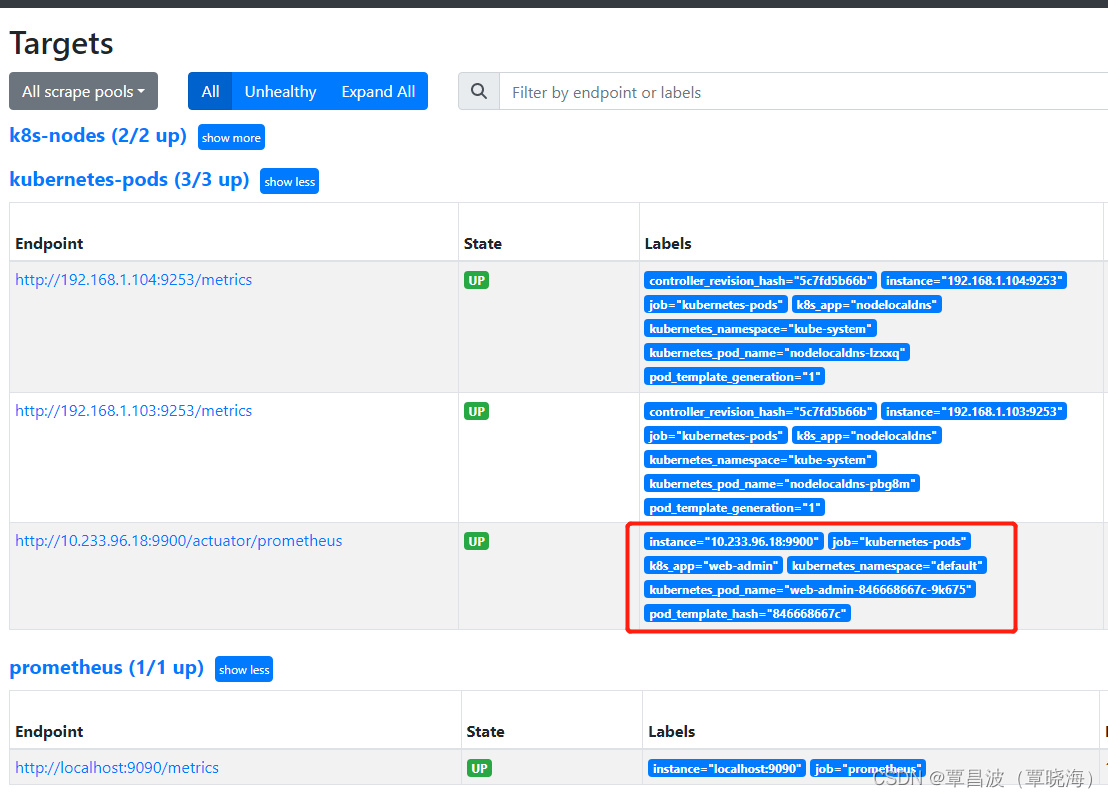Click the k8s_app="web-admin" label badge

(712, 565)
